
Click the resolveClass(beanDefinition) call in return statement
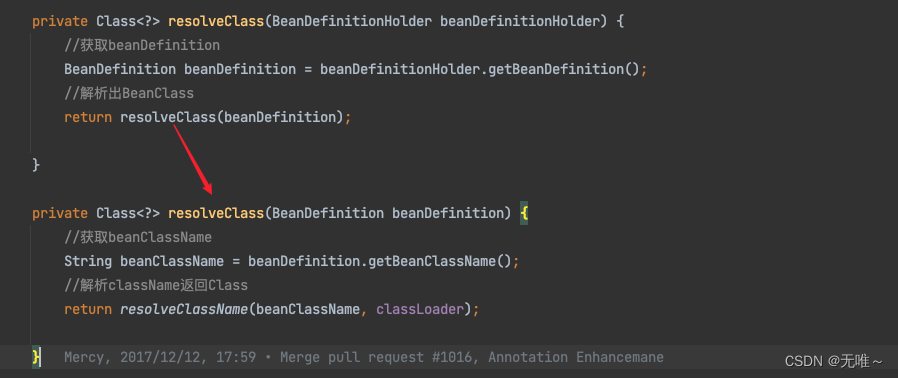[231, 117]
